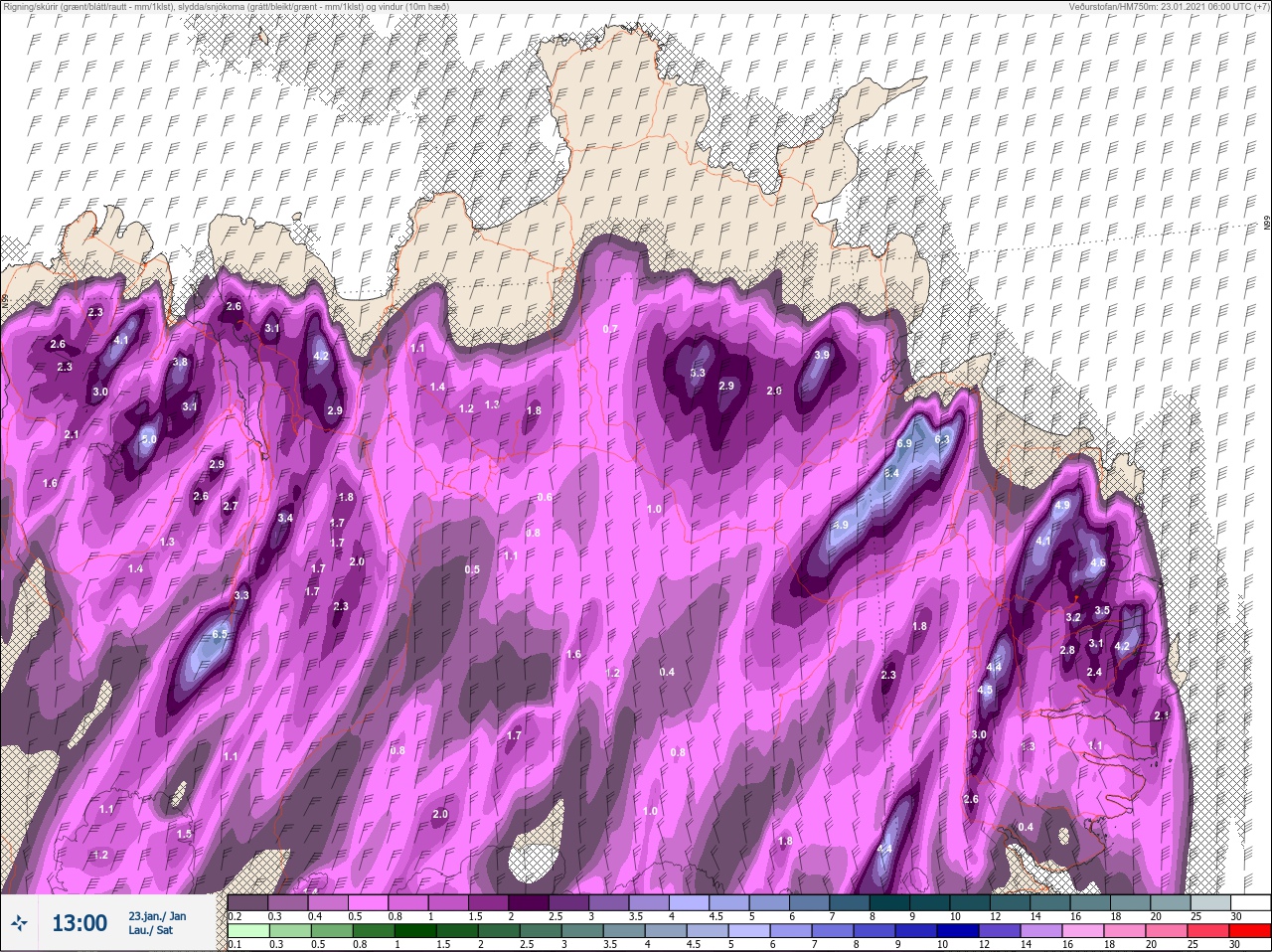Image resolution: width=1272 pixels, height=952 pixels.
Task: Select the lower legend pale green swatch at 0.1
Action: point(247,931)
